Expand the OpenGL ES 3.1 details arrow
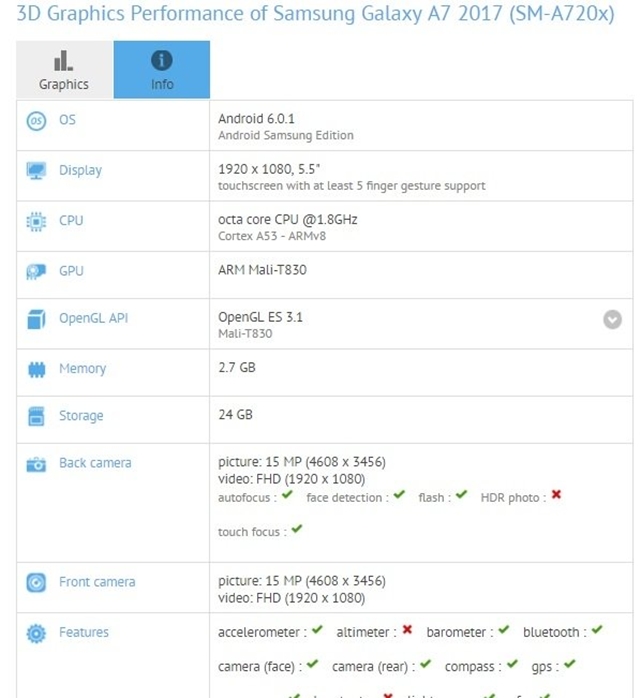The height and width of the screenshot is (698, 640). (612, 320)
